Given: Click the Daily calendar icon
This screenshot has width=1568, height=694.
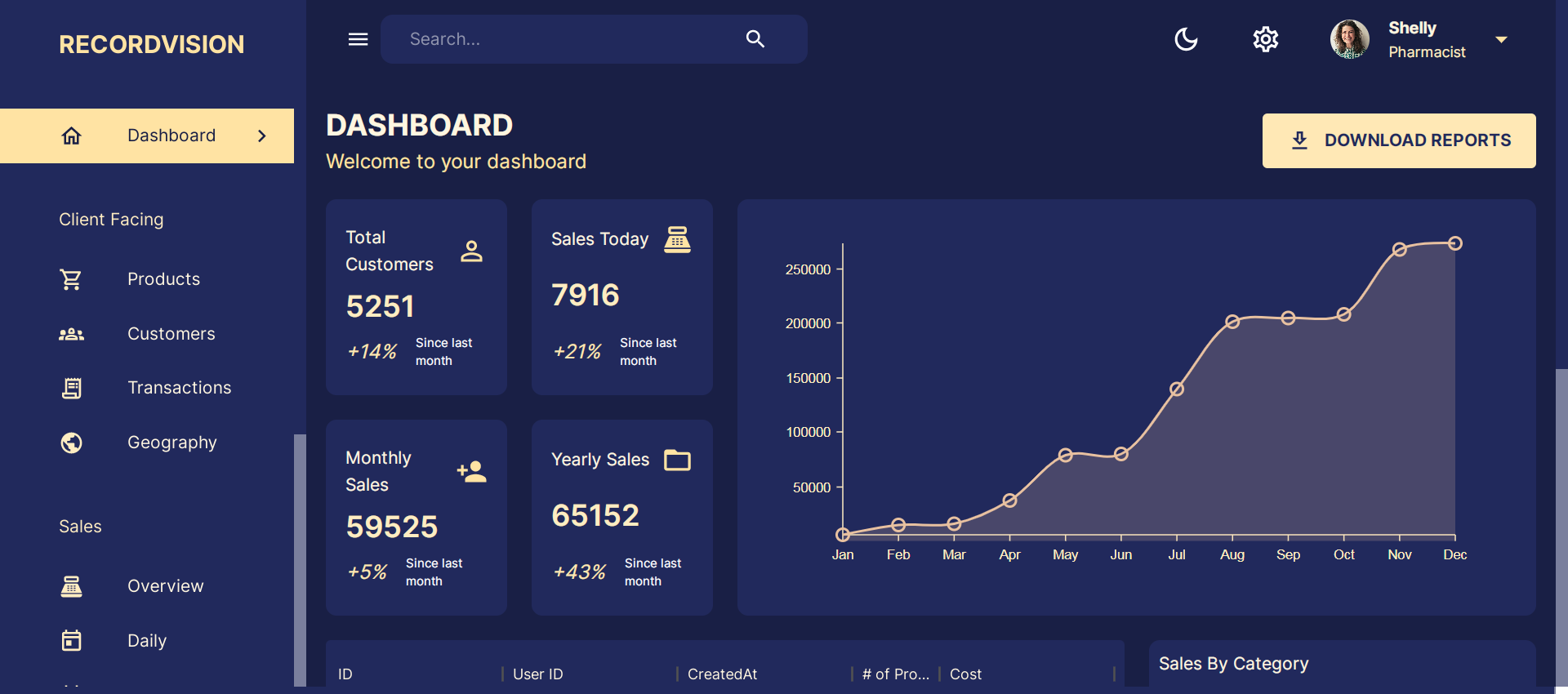Looking at the screenshot, I should tap(72, 640).
